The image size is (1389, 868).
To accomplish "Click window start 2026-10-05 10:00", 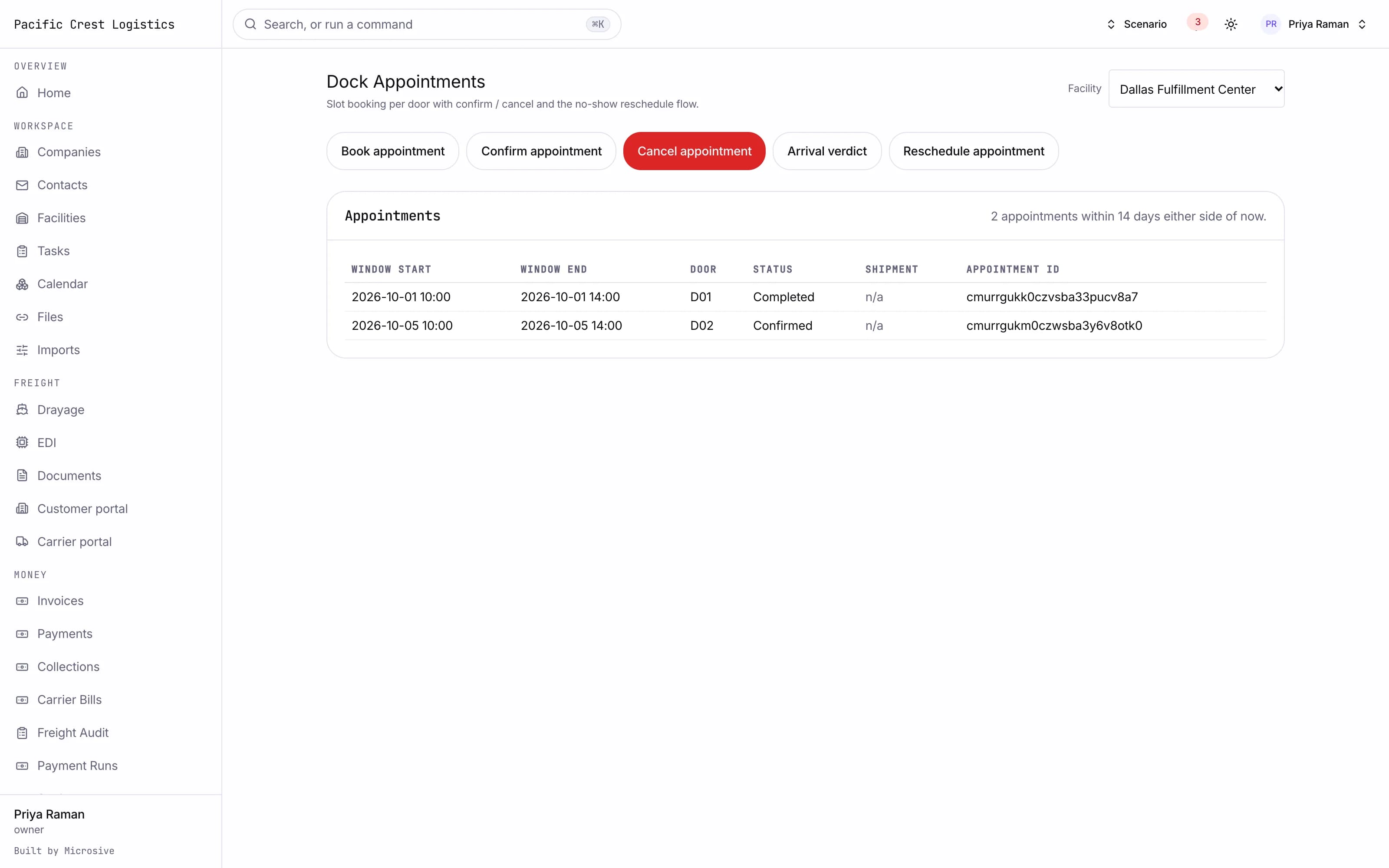I will point(402,325).
